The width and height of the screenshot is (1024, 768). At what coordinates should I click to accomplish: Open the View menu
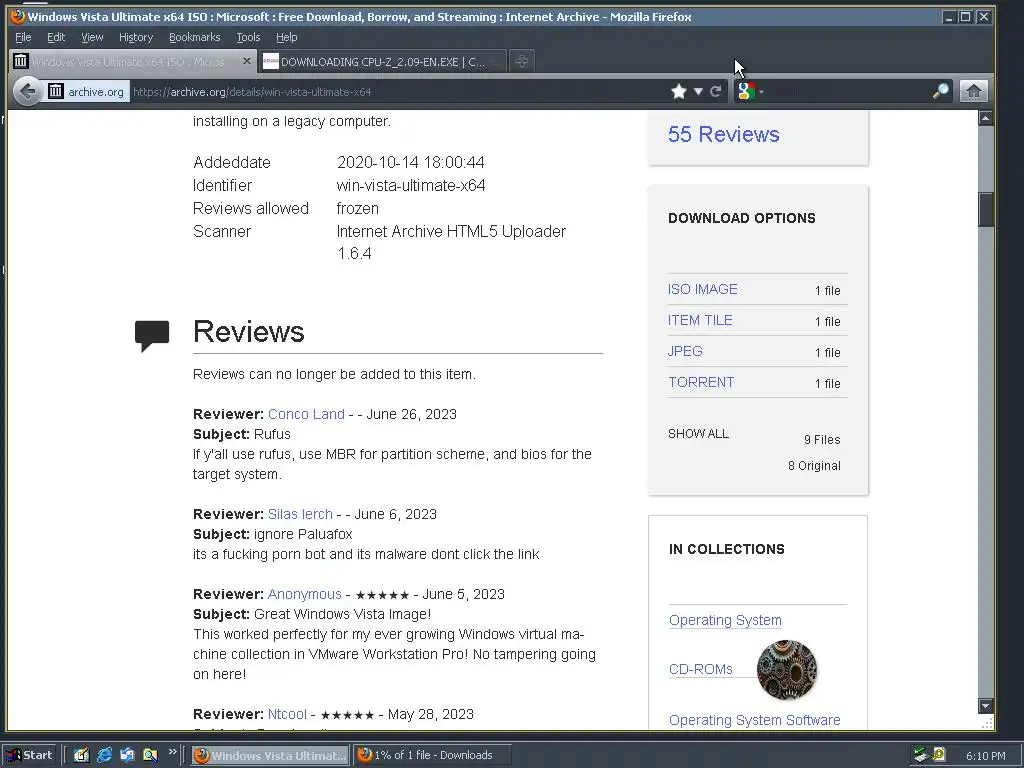coord(92,37)
